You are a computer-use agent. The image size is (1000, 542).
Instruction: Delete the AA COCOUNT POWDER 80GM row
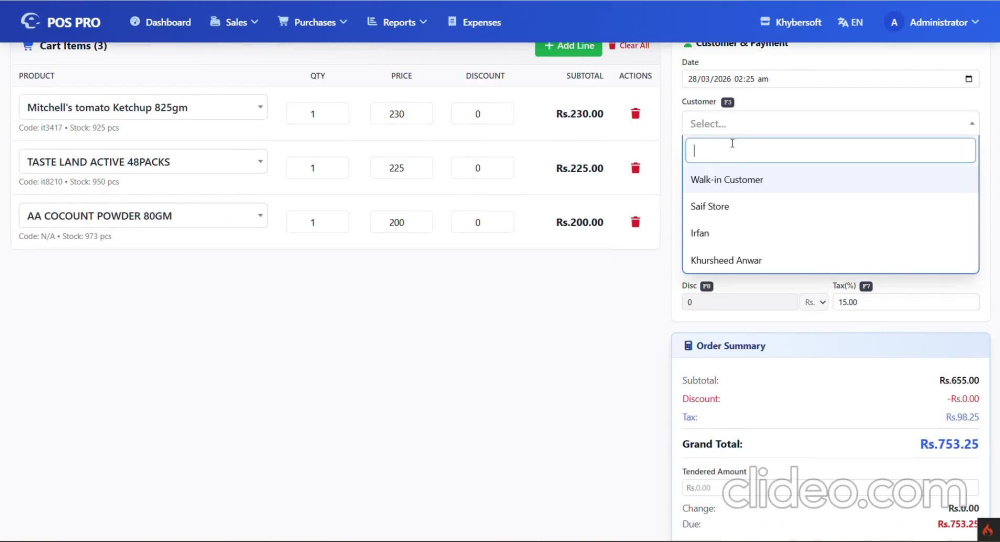click(635, 222)
